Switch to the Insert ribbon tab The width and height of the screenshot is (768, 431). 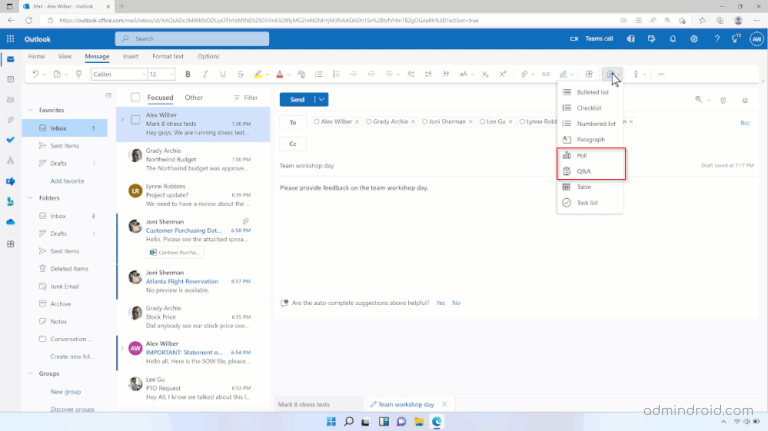131,56
